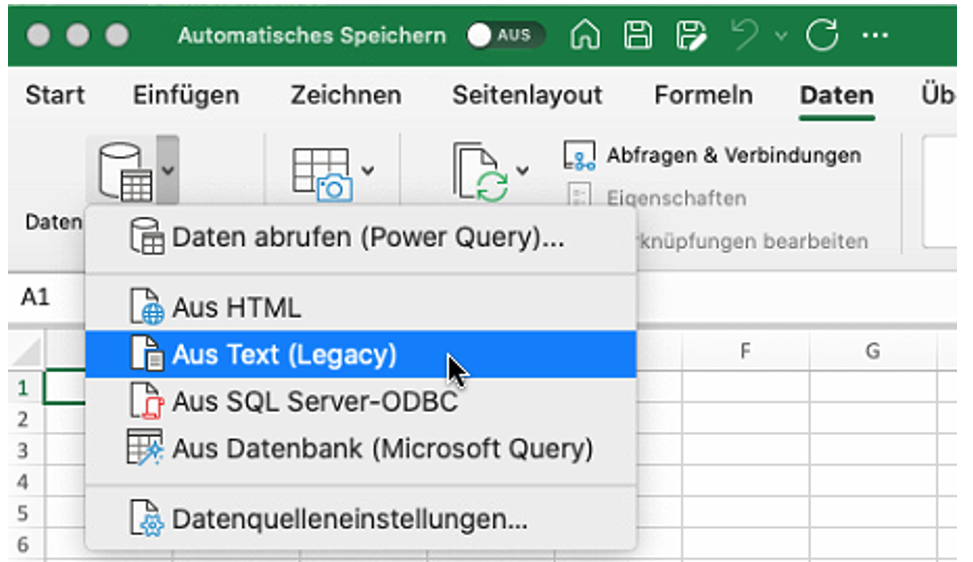Toggle the Automatisches Speichern switch

click(x=505, y=36)
